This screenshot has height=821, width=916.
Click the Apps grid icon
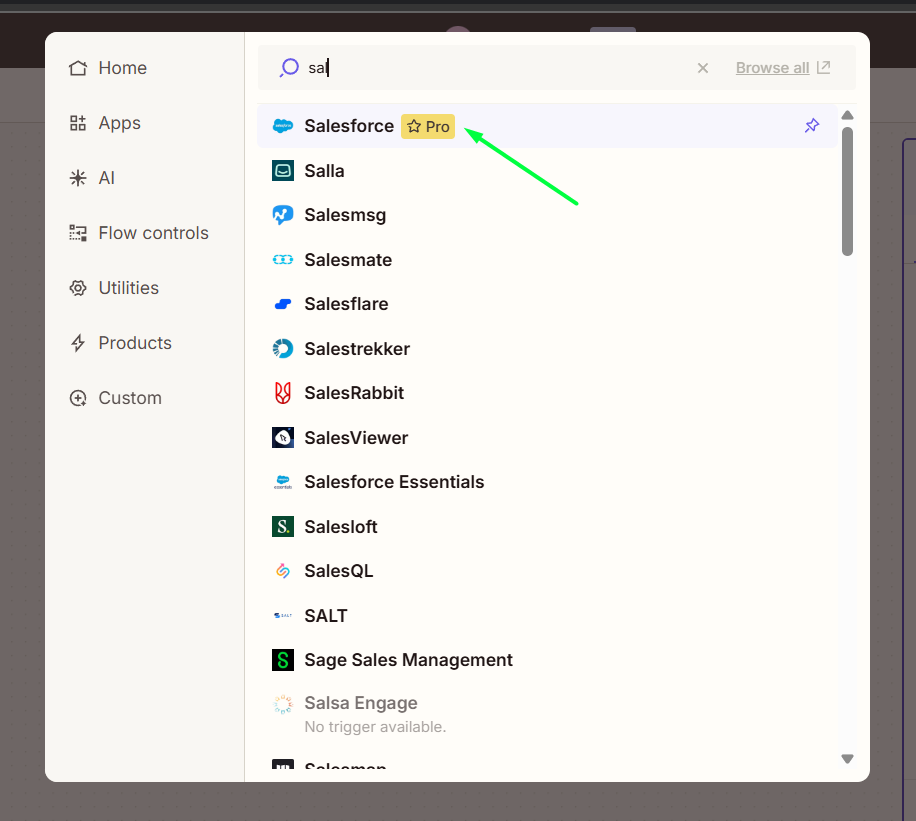coord(78,123)
